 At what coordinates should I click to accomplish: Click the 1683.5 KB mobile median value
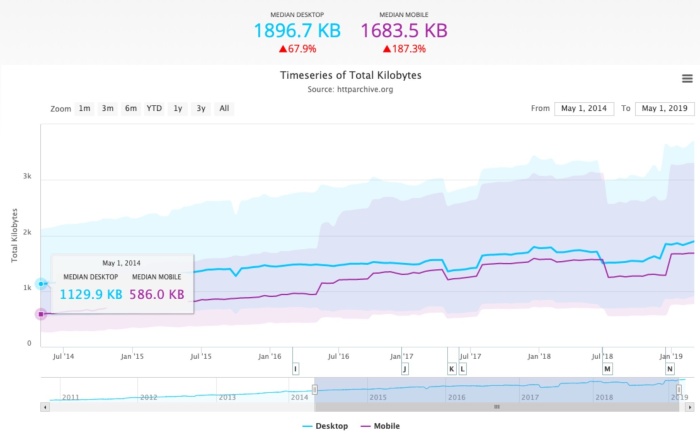click(x=404, y=31)
